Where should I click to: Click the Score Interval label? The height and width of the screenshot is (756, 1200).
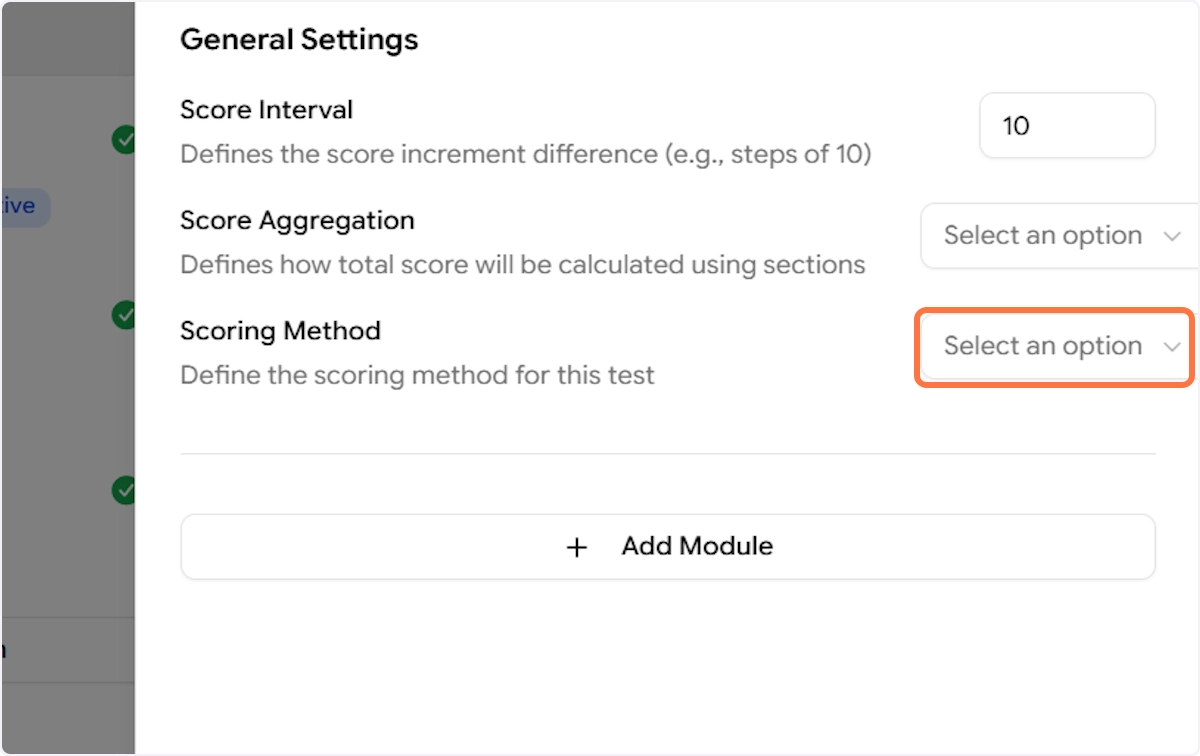266,109
